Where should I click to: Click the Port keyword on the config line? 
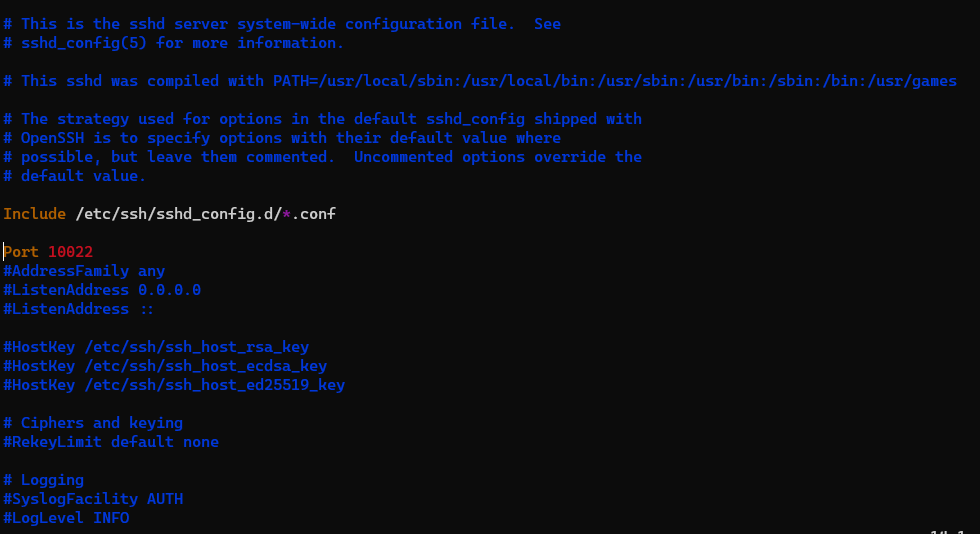coord(21,252)
